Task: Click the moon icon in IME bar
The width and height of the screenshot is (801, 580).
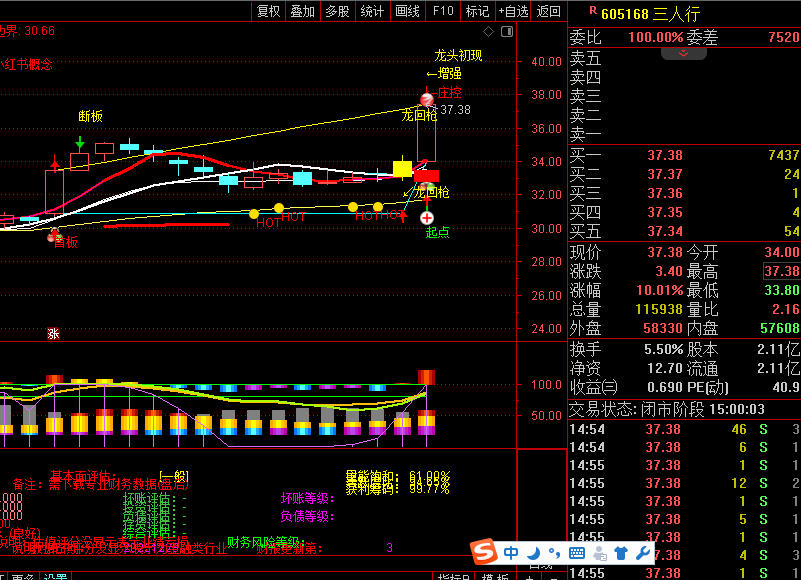Action: (534, 552)
